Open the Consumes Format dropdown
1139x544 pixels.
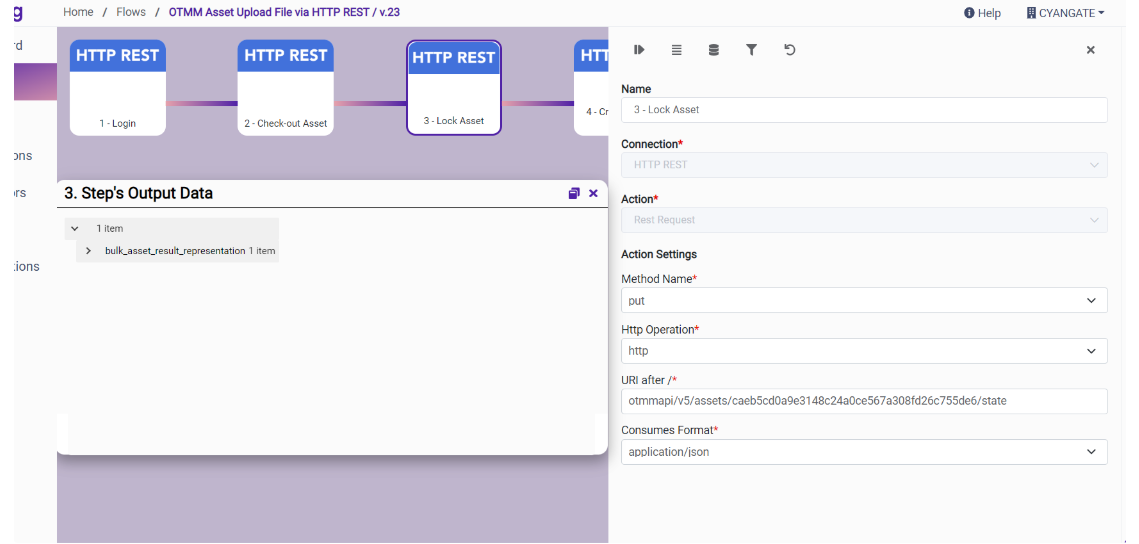coord(863,452)
